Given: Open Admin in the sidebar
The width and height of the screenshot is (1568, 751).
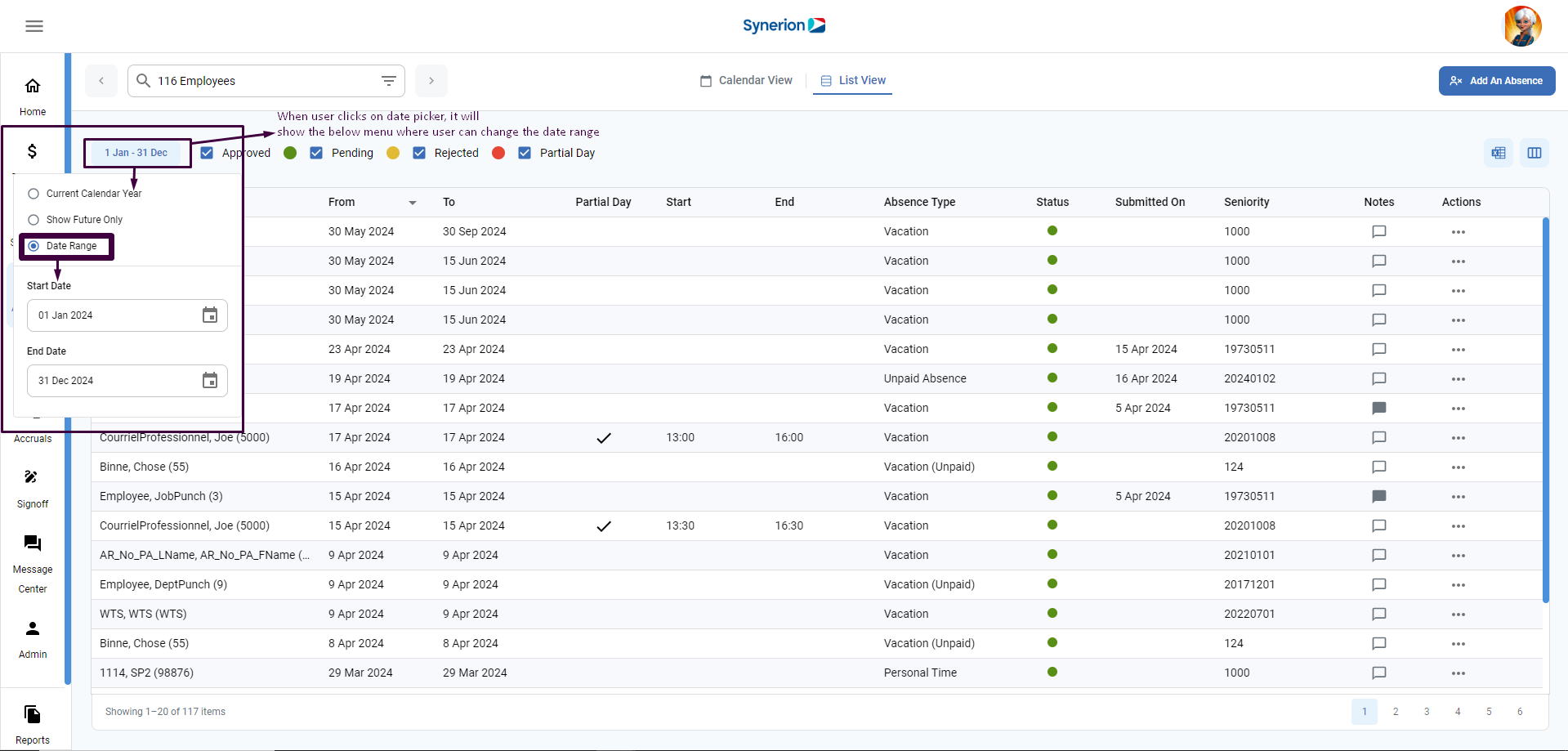Looking at the screenshot, I should click(33, 639).
